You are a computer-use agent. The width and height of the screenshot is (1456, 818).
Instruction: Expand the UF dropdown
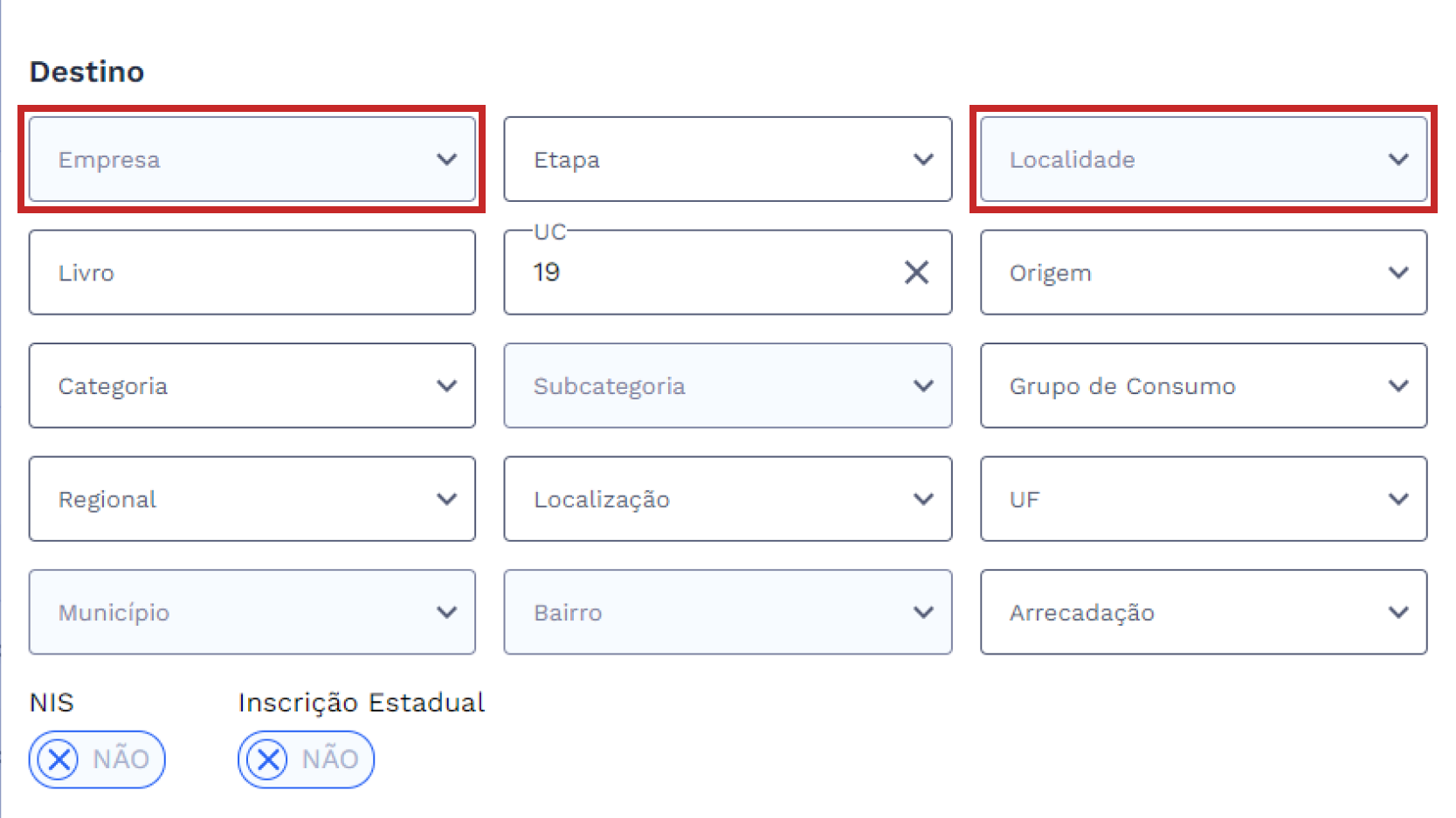coord(1203,499)
